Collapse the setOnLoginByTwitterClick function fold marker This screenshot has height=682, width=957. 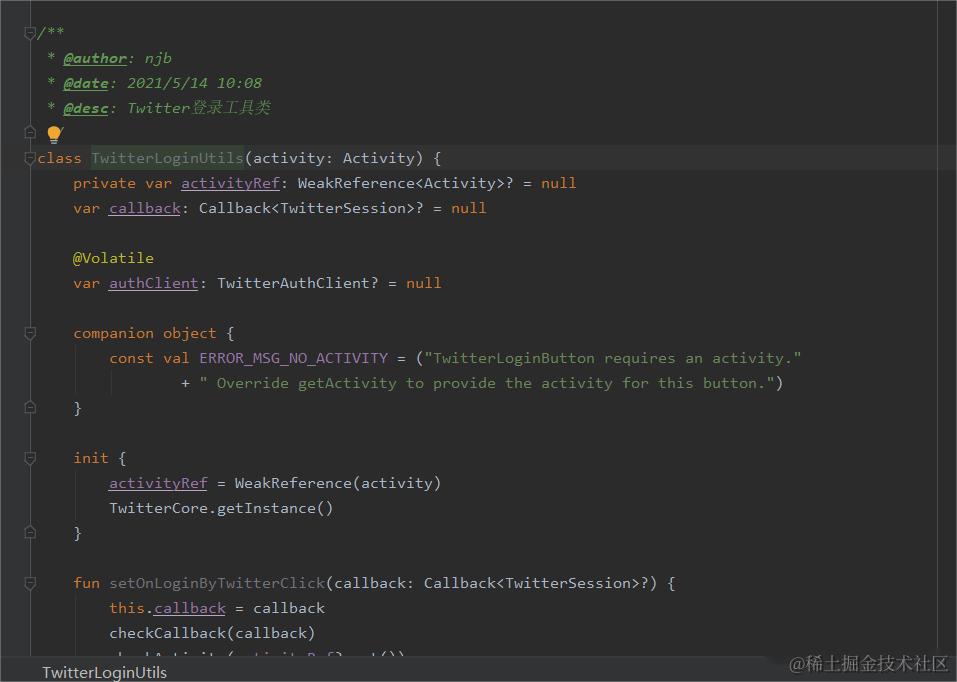pyautogui.click(x=29, y=583)
